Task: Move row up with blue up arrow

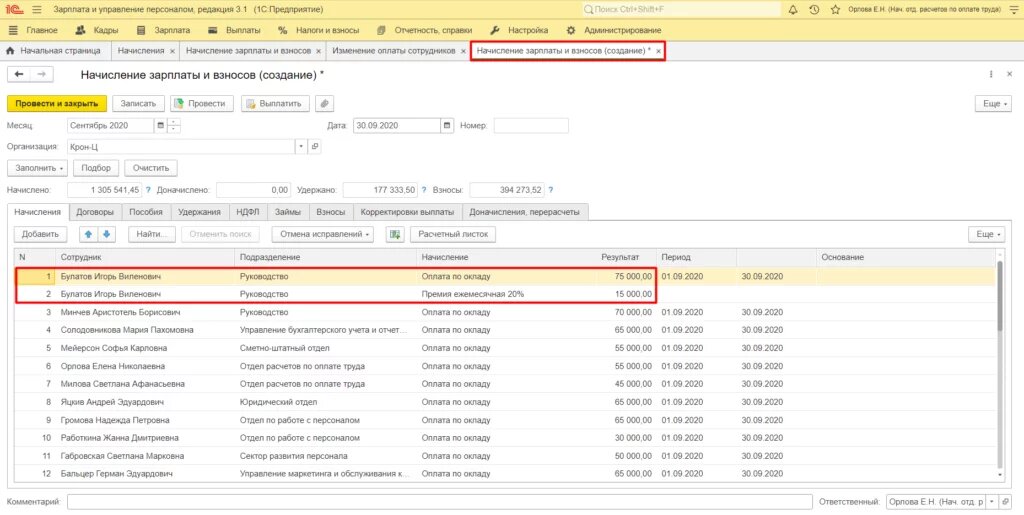Action: [x=89, y=234]
